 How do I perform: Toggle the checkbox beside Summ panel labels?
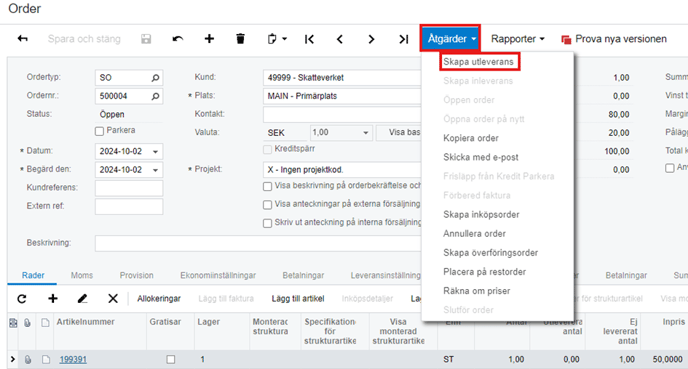tap(670, 168)
